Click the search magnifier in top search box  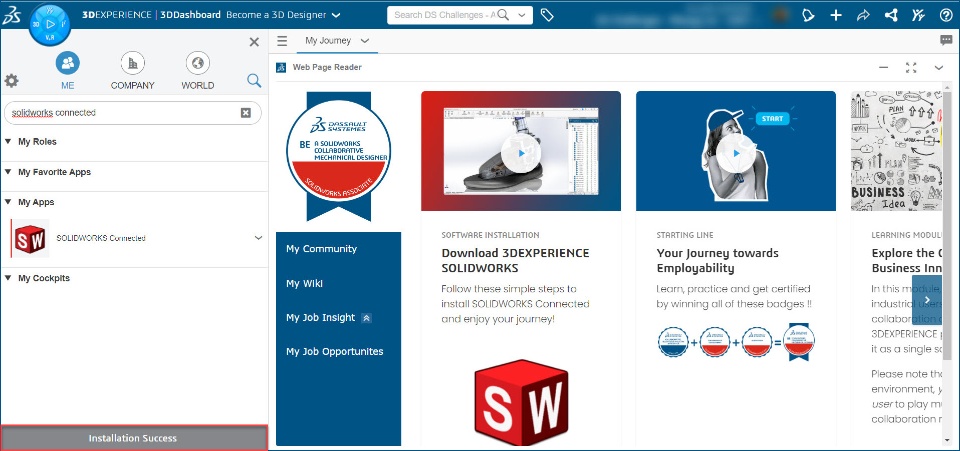coord(503,15)
